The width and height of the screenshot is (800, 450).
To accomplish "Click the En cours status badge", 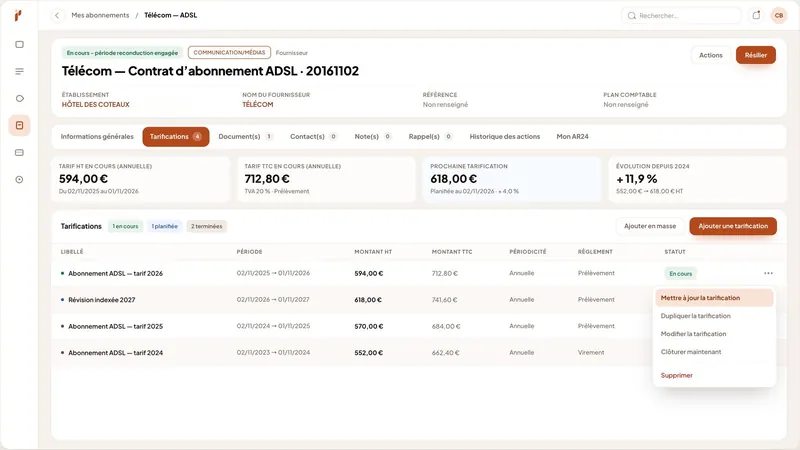I will point(681,274).
